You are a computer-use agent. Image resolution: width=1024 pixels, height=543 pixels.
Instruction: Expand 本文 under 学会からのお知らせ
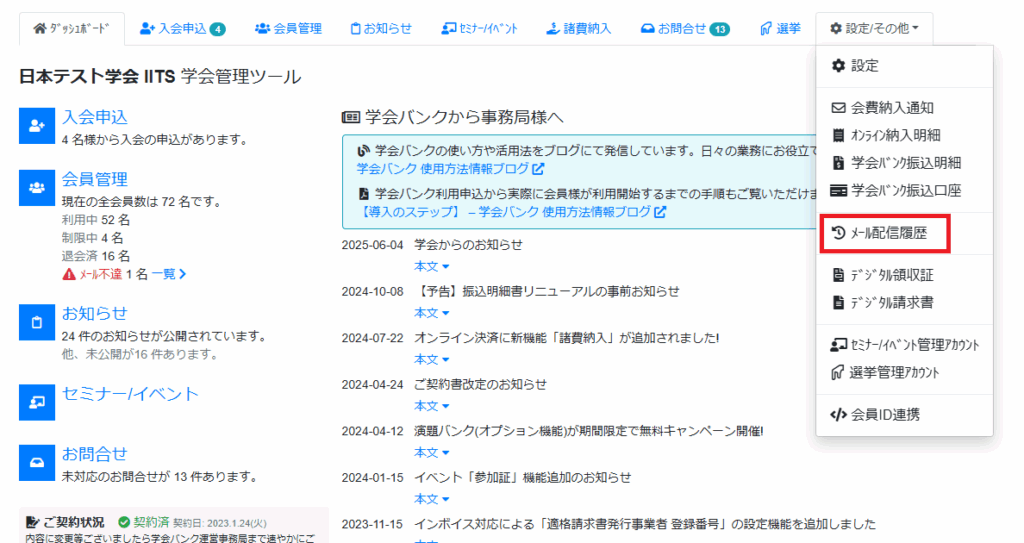[x=432, y=266]
